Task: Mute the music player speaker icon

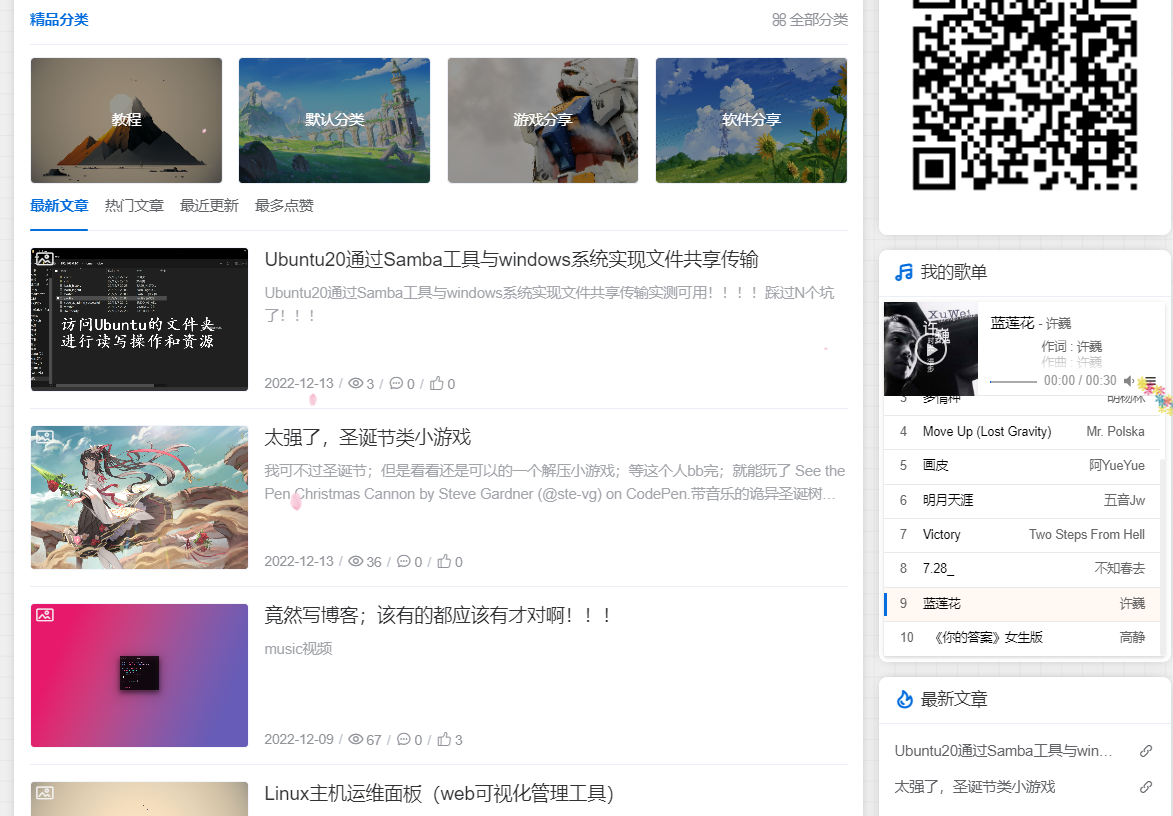Action: 1130,381
